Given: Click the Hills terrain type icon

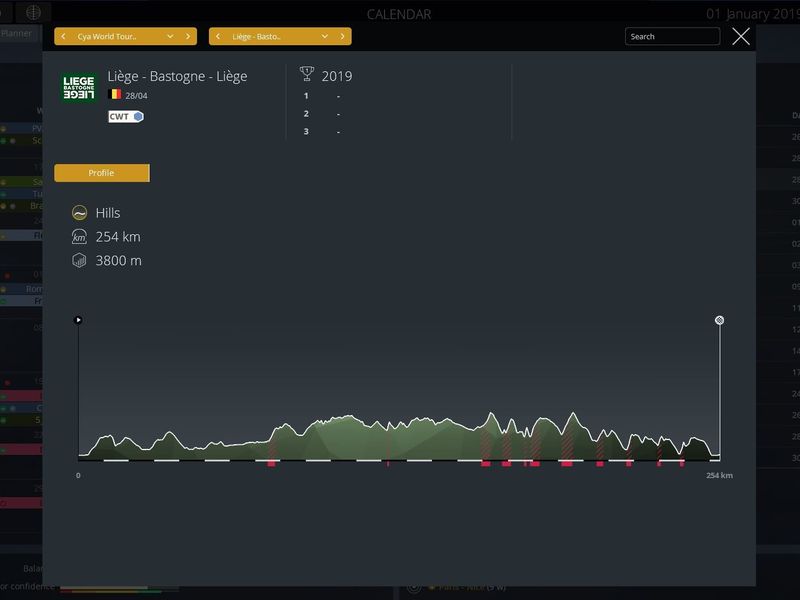Looking at the screenshot, I should (x=79, y=213).
